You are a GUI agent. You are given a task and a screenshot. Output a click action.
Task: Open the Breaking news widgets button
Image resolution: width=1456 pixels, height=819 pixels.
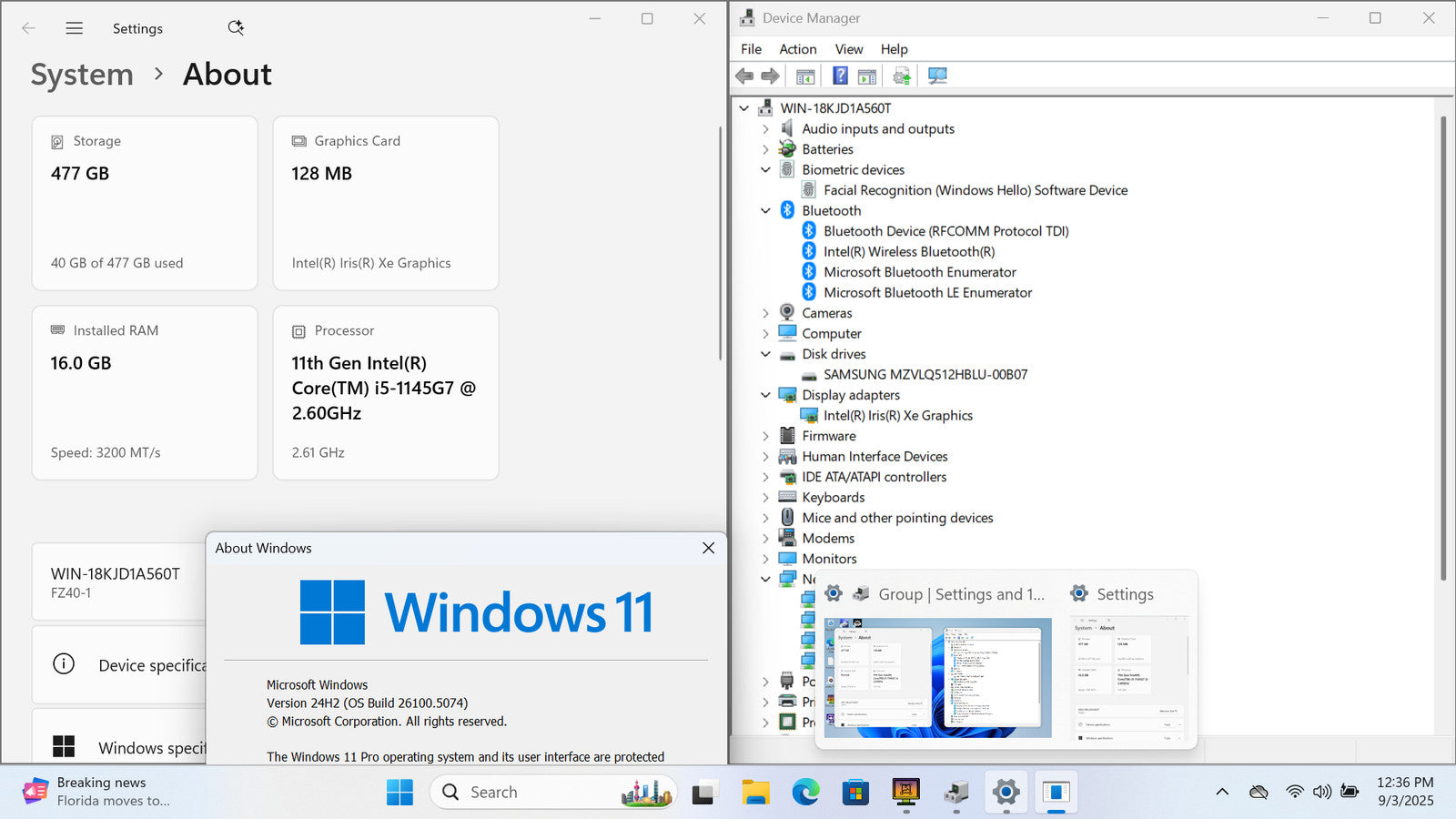96,792
